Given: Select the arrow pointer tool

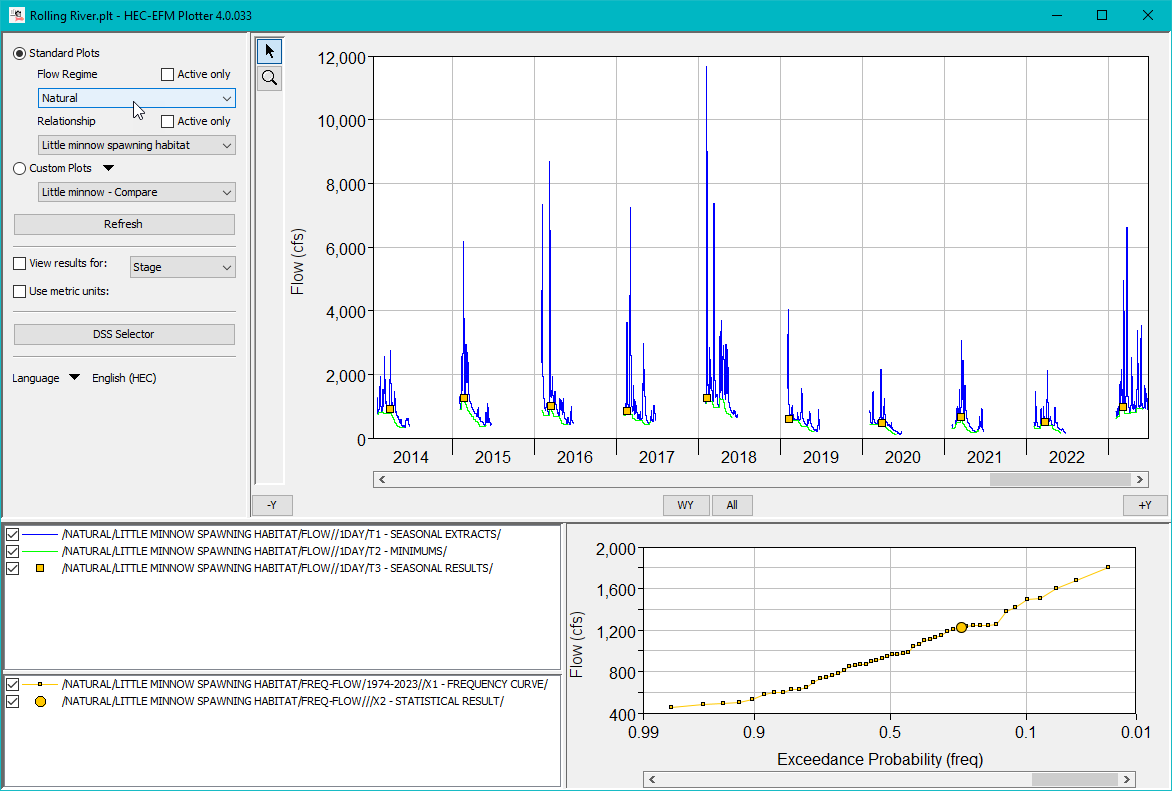Looking at the screenshot, I should coord(269,51).
